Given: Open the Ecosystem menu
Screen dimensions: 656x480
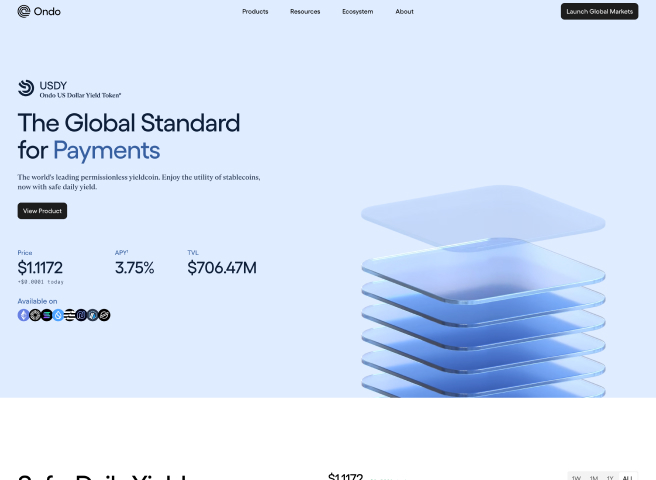Looking at the screenshot, I should pos(358,12).
